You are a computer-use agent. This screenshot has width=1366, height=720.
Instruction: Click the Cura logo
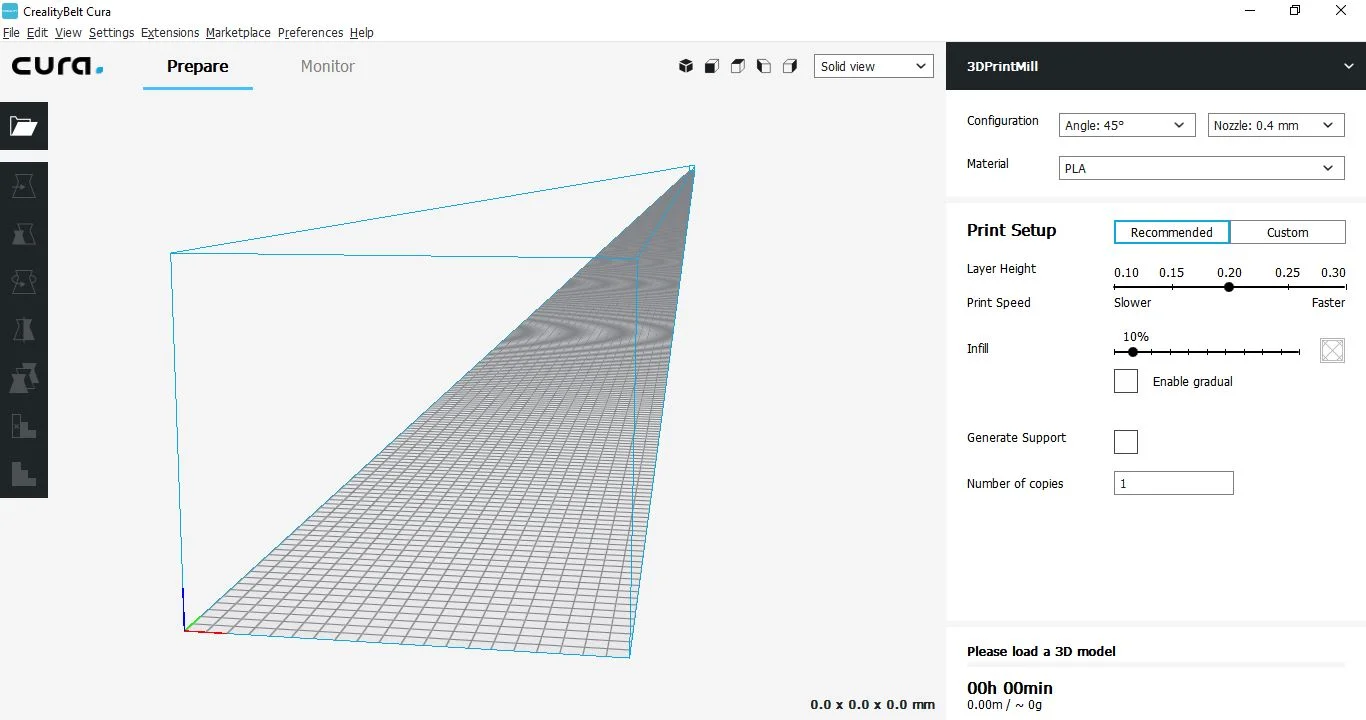click(57, 66)
